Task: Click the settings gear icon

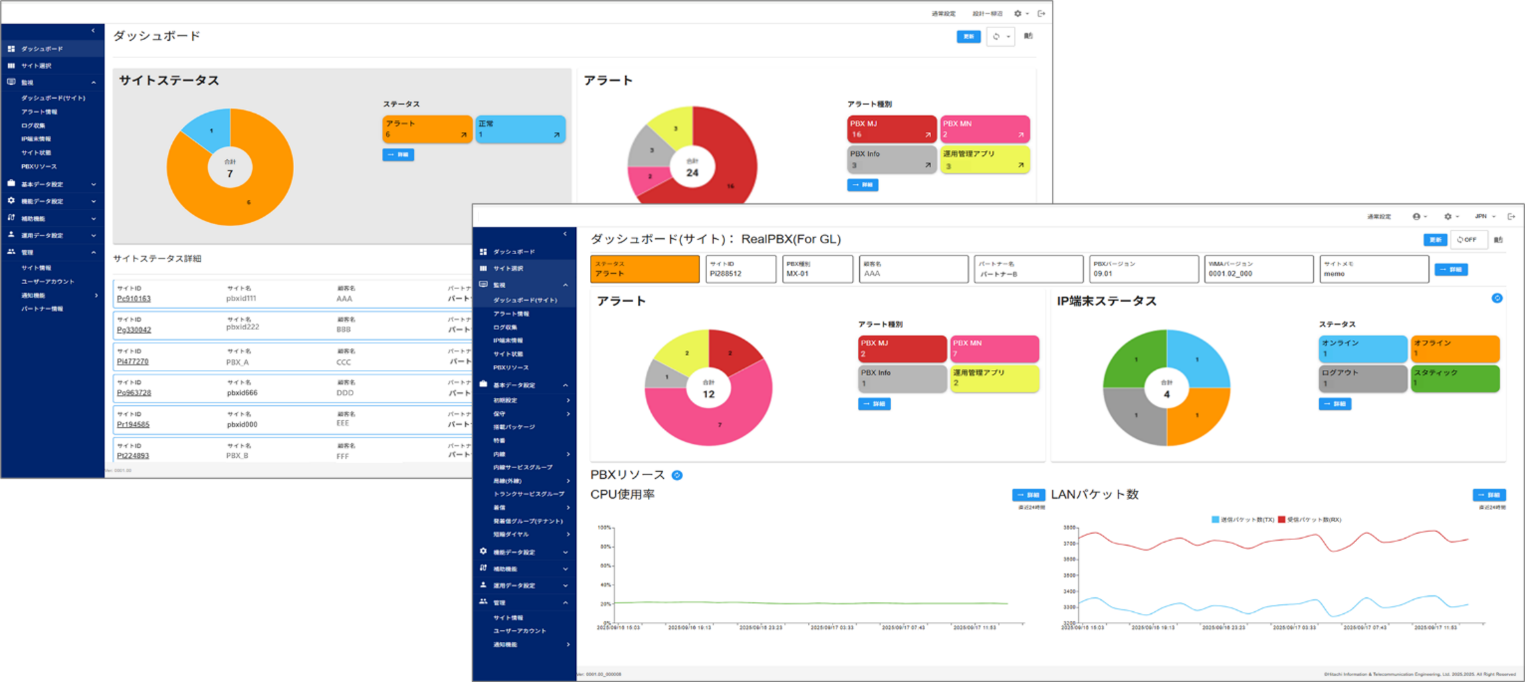Action: tap(1448, 216)
